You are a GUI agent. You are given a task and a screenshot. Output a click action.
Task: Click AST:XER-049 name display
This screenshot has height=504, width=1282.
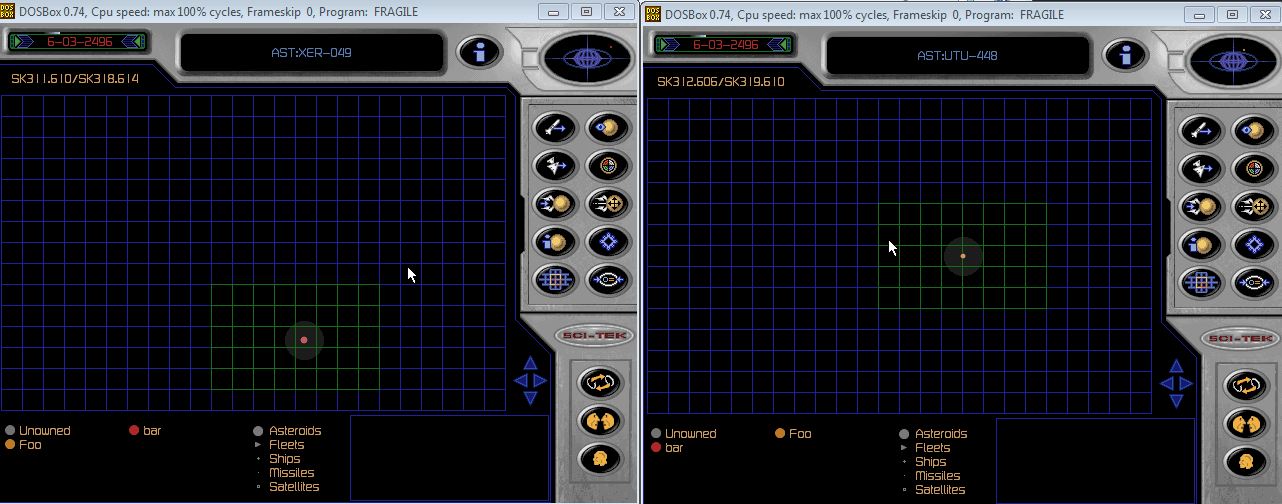tap(311, 52)
